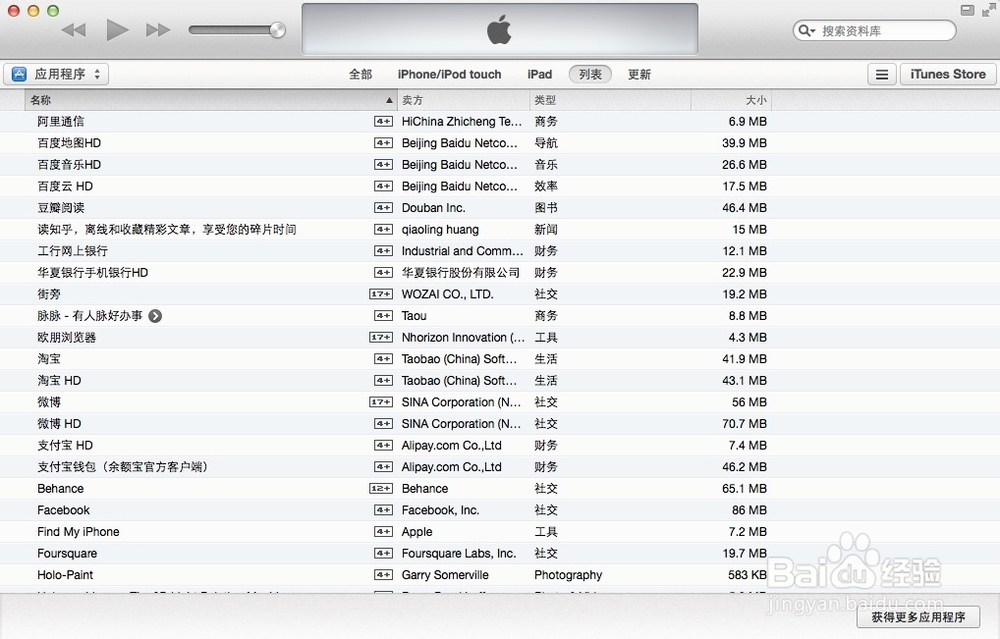Click the 17+ rating badge for 街旁
The height and width of the screenshot is (639, 1000).
pos(381,294)
